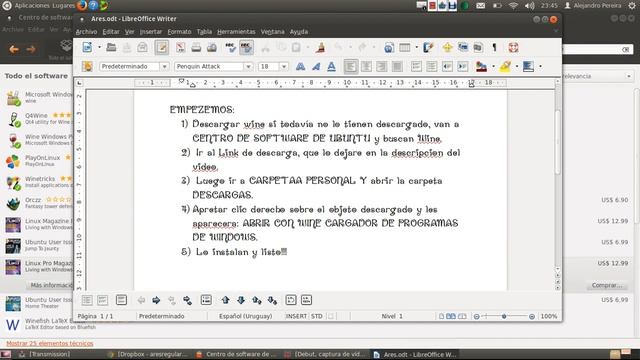
Task: Open the Editar menu
Action: [111, 31]
